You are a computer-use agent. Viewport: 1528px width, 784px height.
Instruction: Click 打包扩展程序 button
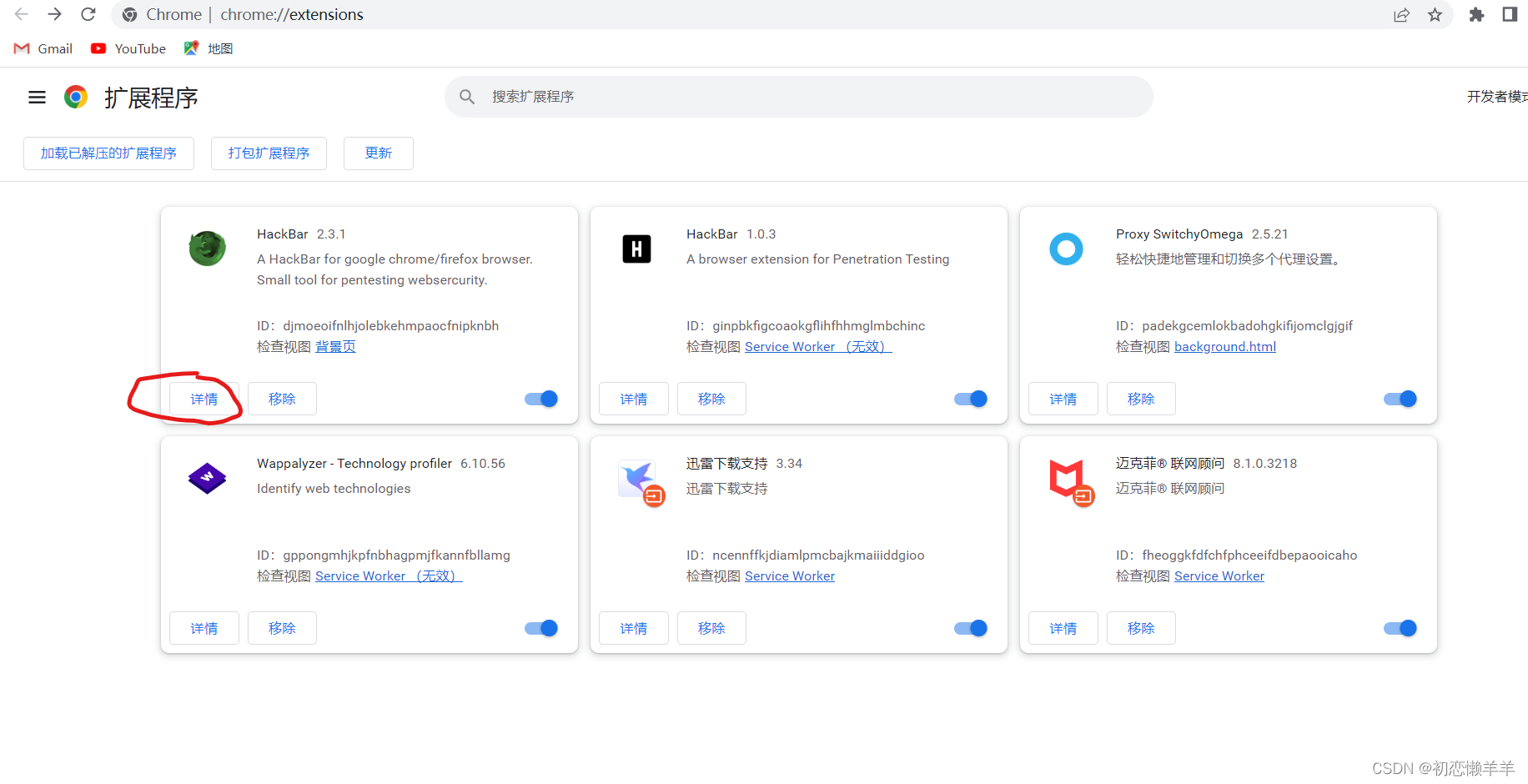pos(269,153)
